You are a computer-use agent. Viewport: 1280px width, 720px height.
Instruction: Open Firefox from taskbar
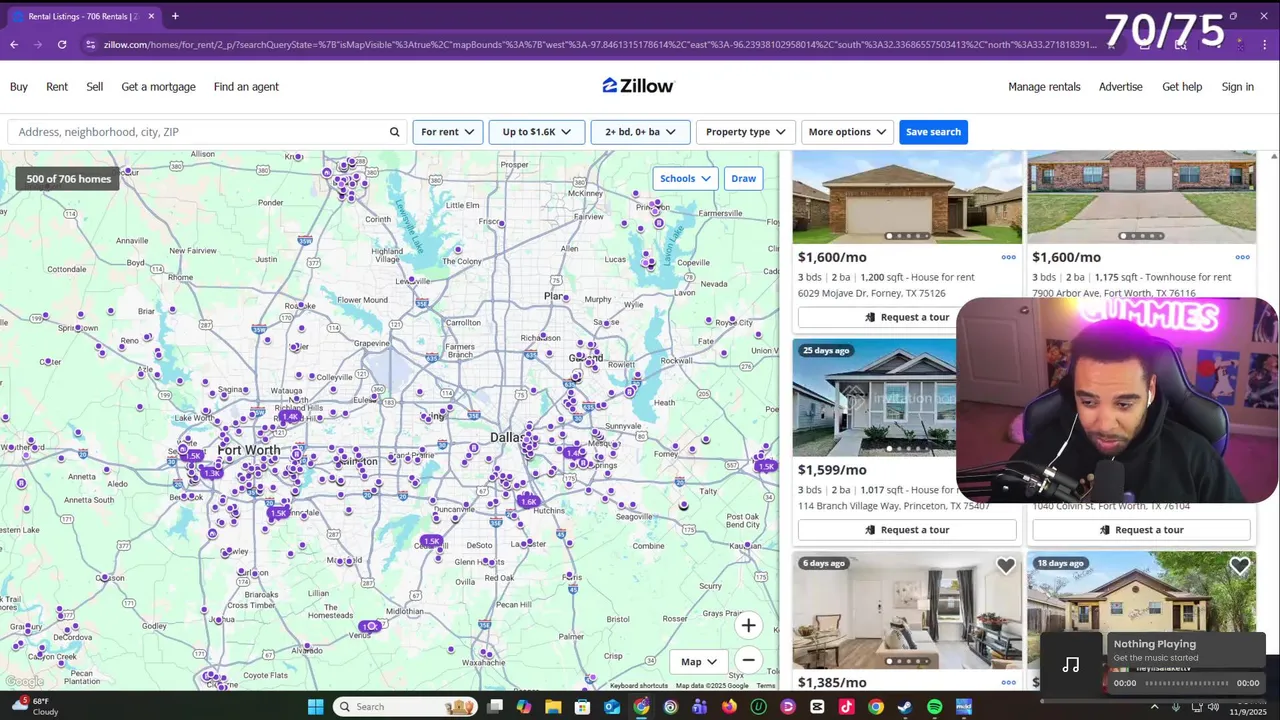coord(729,707)
